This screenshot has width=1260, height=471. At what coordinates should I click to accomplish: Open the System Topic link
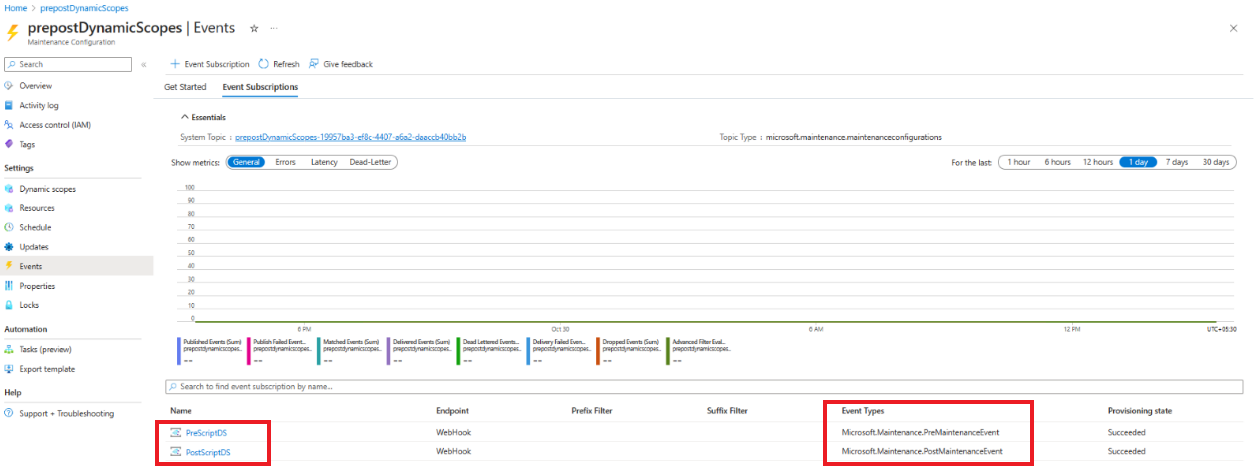click(x=350, y=137)
